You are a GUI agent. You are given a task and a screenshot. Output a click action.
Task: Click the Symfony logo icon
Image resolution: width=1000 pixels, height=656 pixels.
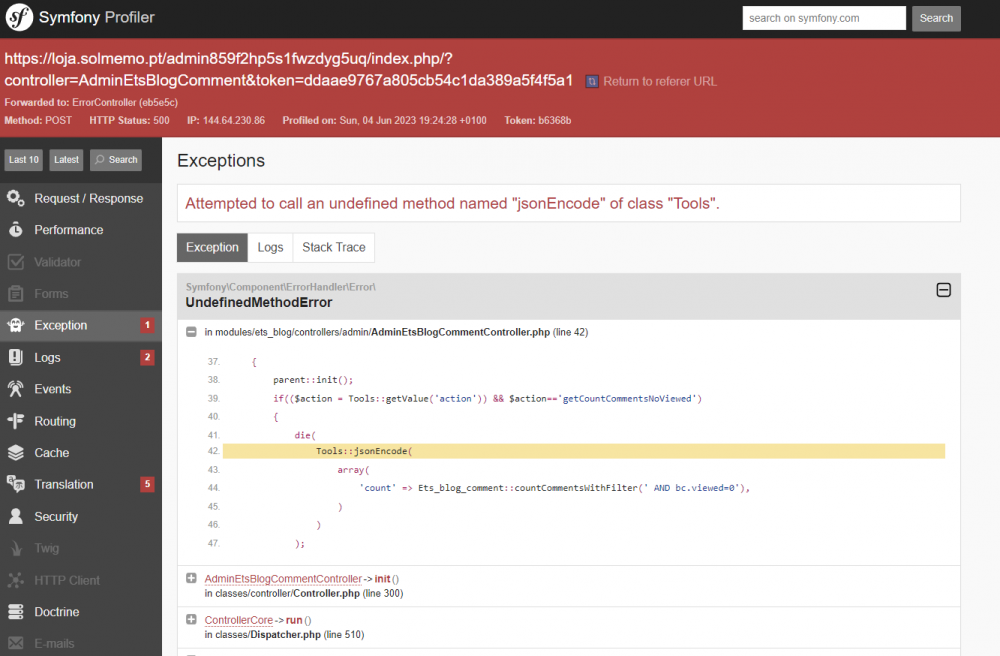pyautogui.click(x=19, y=18)
